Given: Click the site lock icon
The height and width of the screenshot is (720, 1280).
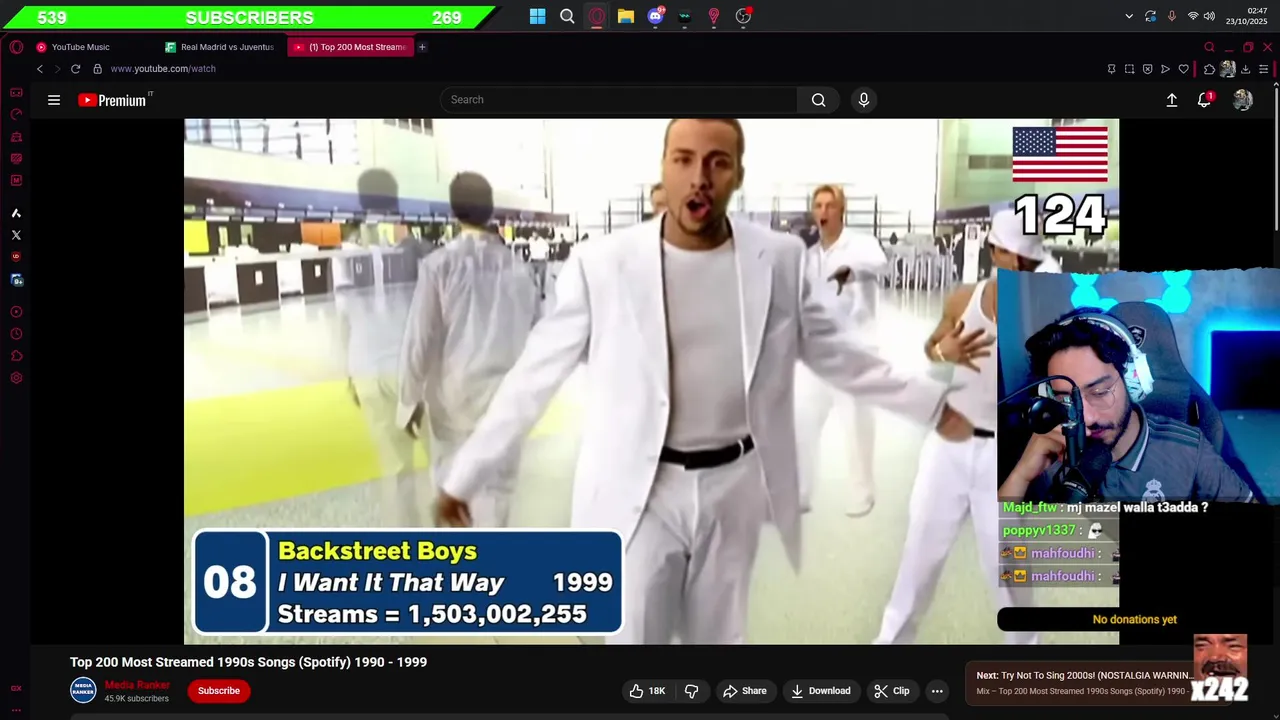Looking at the screenshot, I should [x=97, y=69].
